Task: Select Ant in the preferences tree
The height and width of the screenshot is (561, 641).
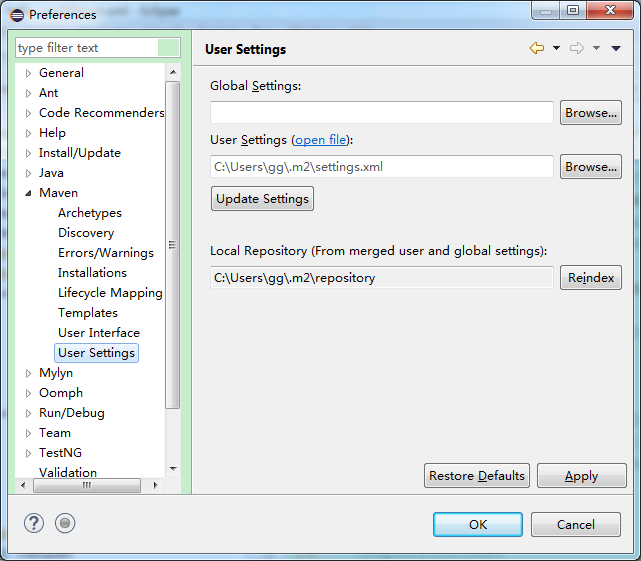Action: pyautogui.click(x=49, y=93)
